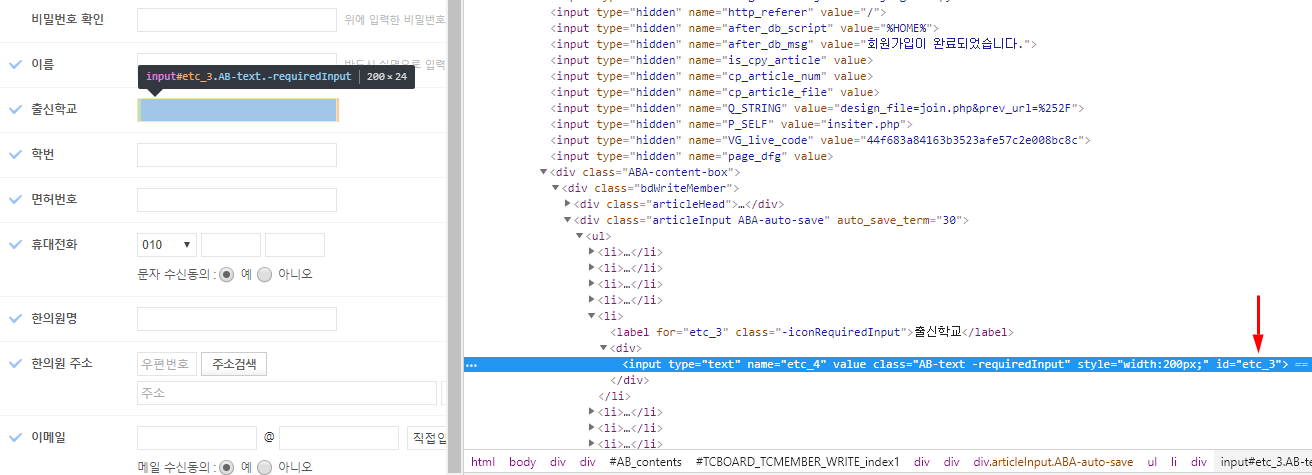Image resolution: width=1312 pixels, height=475 pixels.
Task: Expand the articleHead div node
Action: click(569, 204)
